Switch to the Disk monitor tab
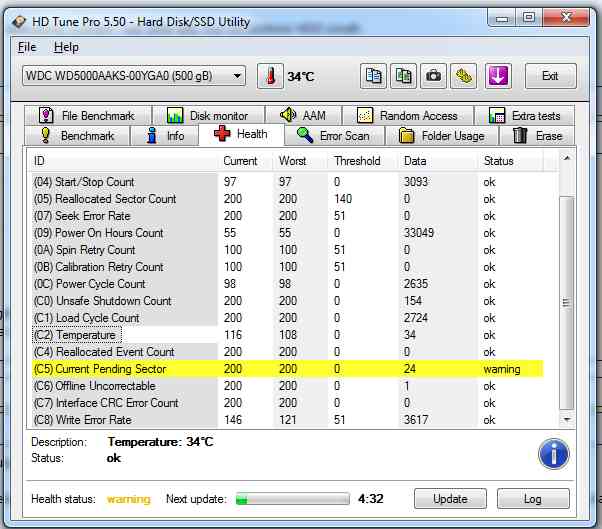Viewport: 602px width, 529px height. [208, 115]
